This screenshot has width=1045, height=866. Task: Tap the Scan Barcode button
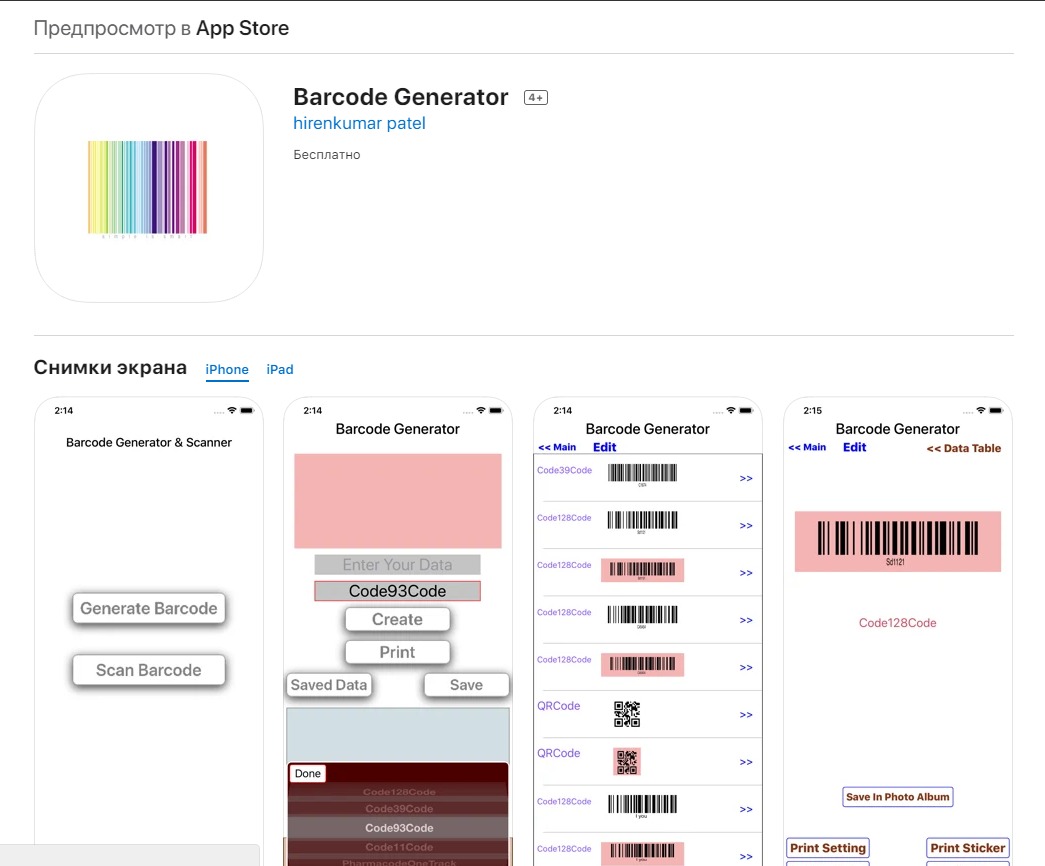tap(149, 670)
